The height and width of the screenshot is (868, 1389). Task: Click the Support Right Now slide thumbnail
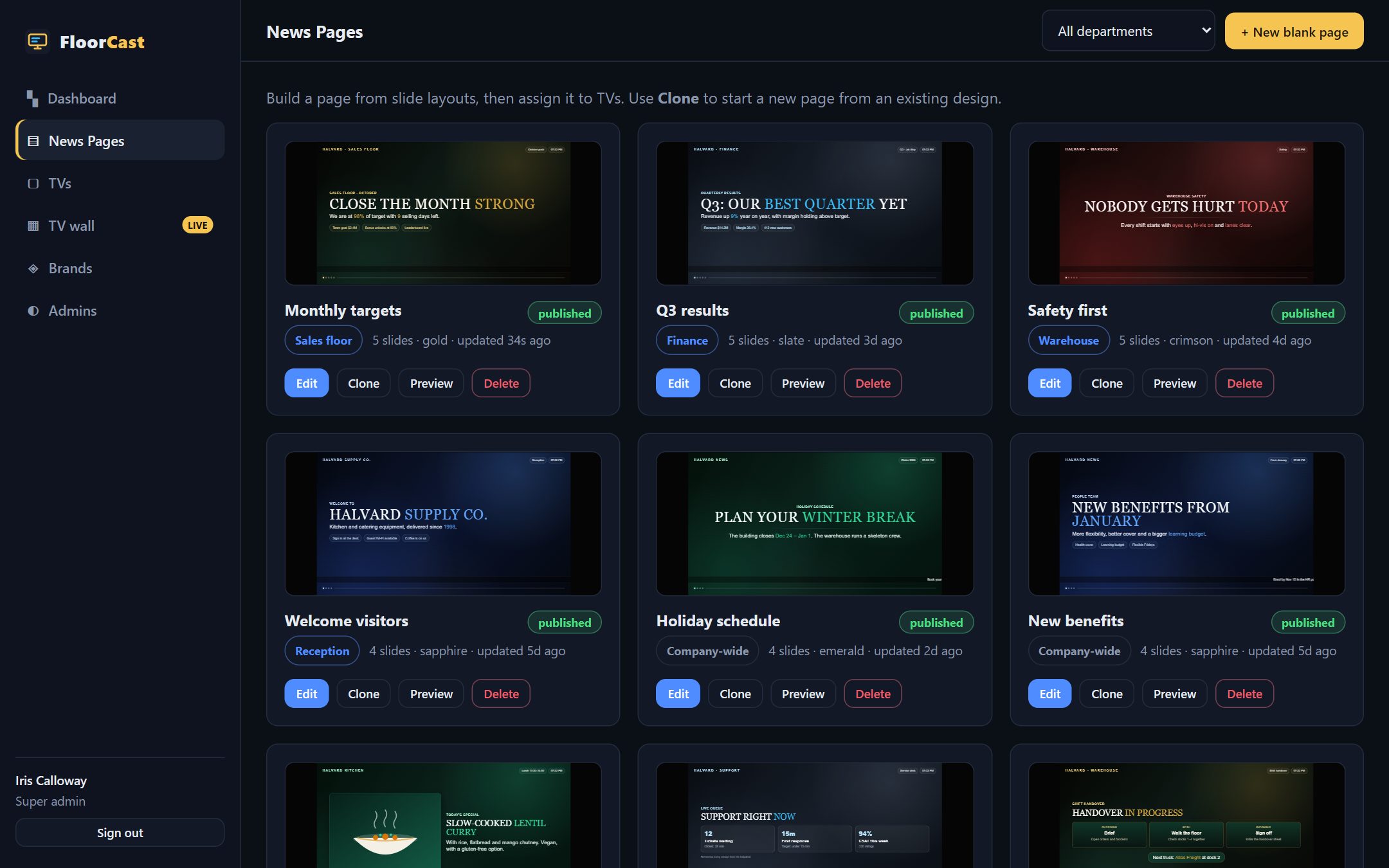[815, 815]
